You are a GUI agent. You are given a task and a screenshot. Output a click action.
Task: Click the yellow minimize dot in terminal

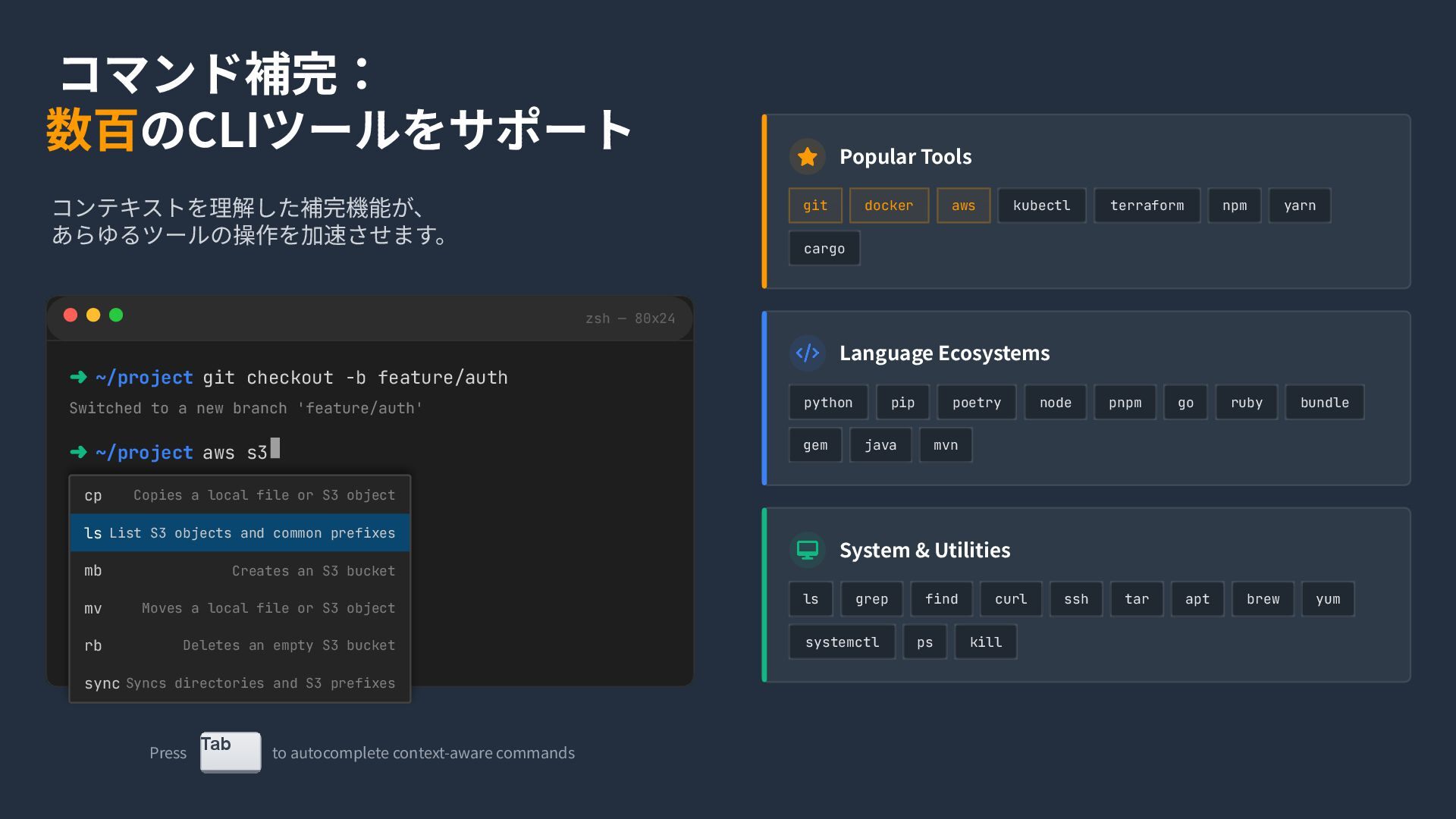[93, 315]
